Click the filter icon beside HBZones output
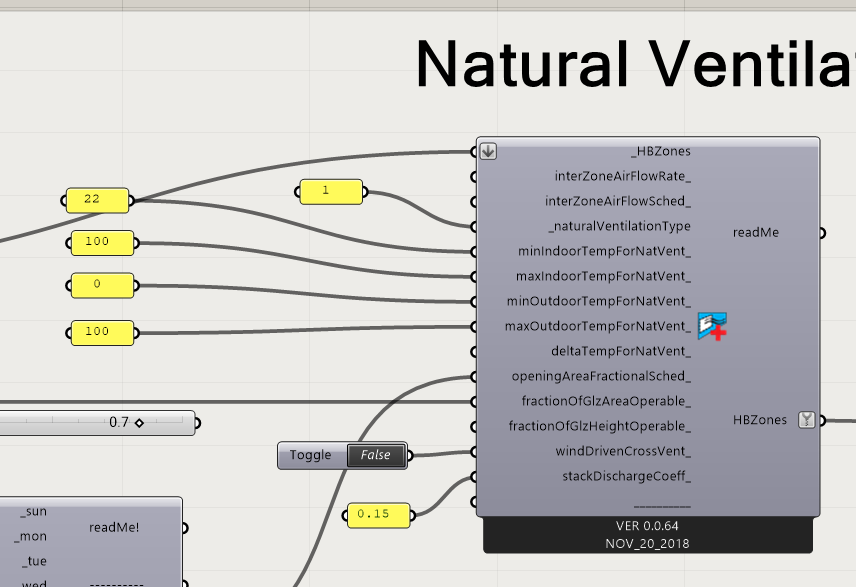856x587 pixels. 806,420
